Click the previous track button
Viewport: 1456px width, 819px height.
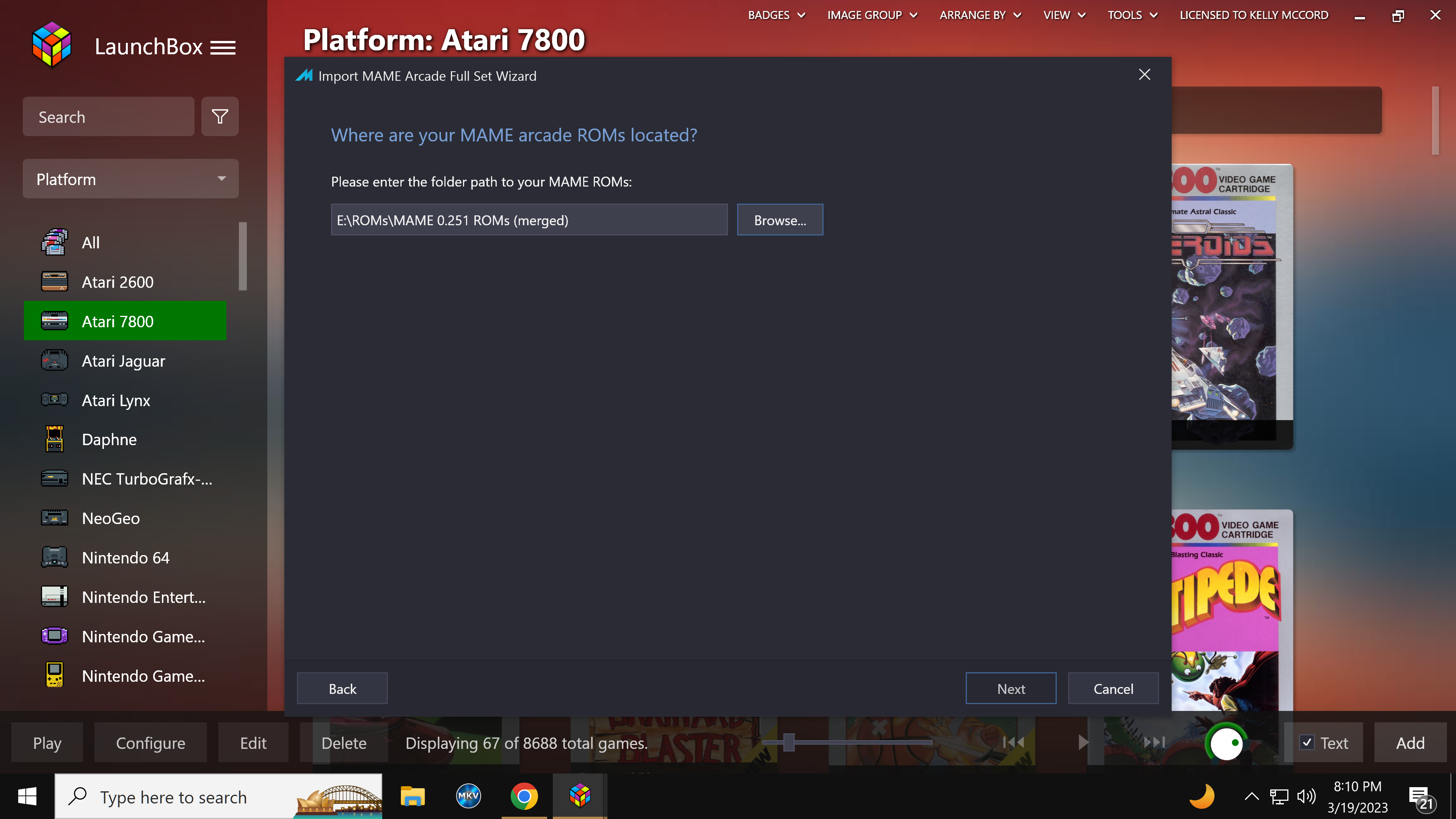pyautogui.click(x=1014, y=742)
